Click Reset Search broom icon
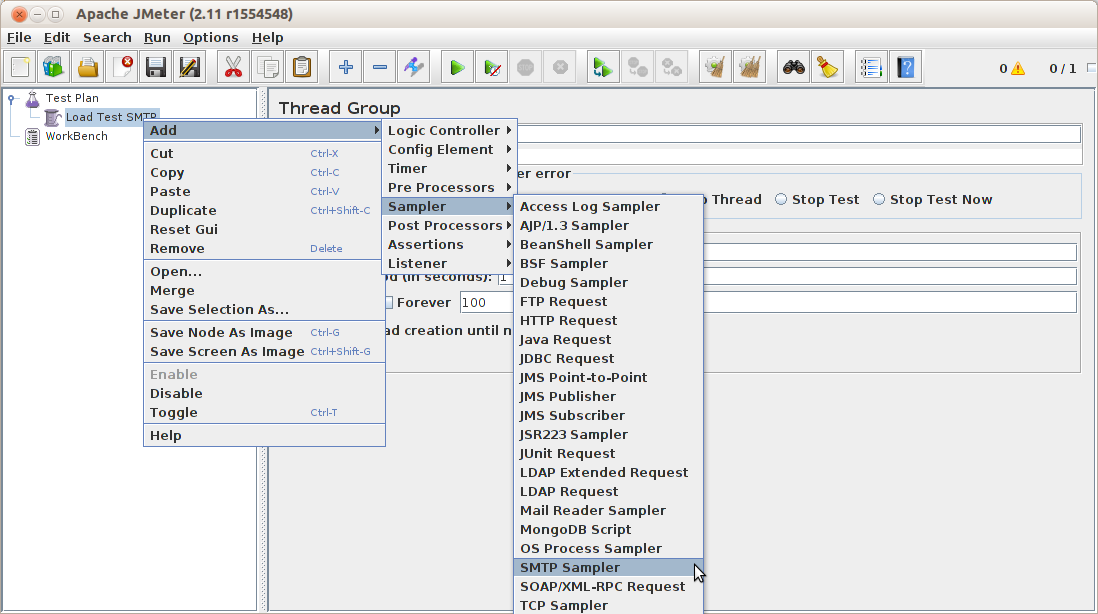 [828, 68]
